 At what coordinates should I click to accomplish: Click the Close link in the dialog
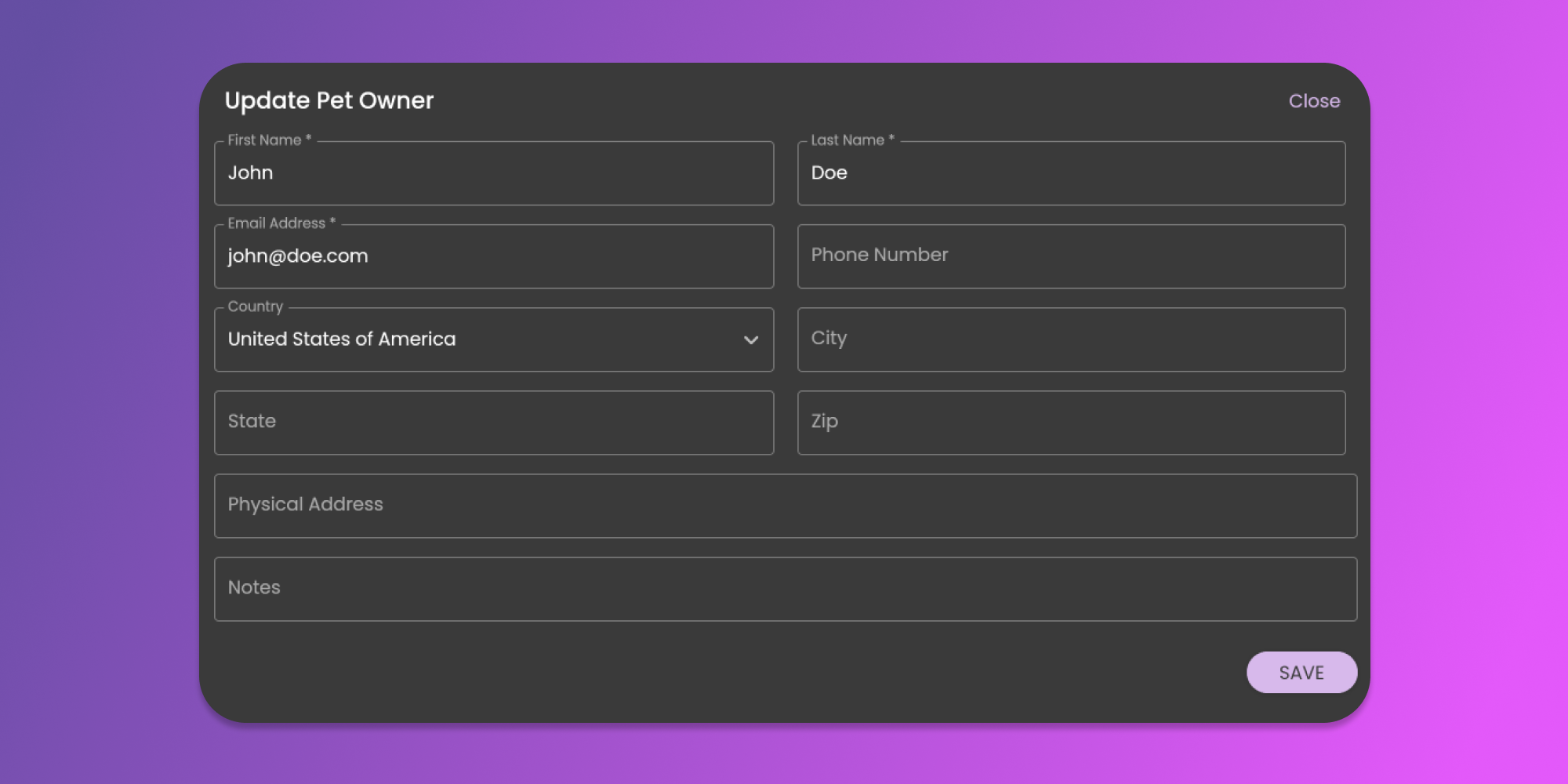pos(1314,101)
